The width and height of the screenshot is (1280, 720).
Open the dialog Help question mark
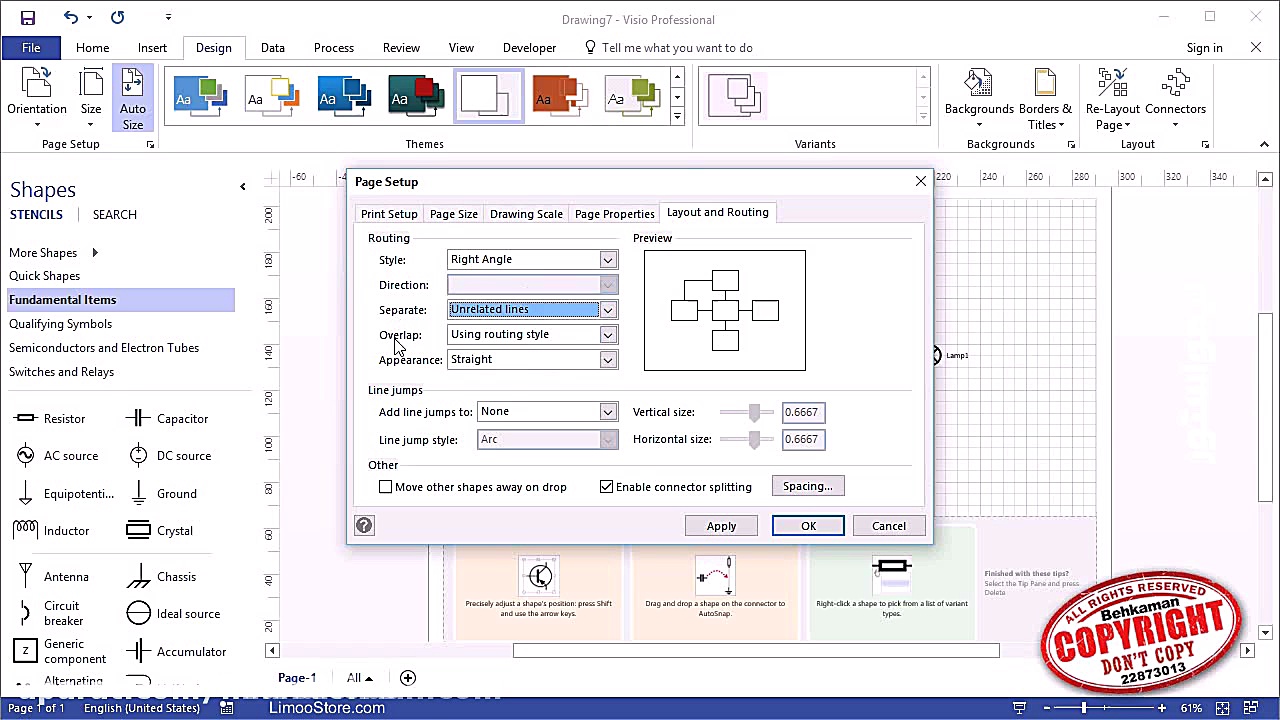click(x=364, y=525)
